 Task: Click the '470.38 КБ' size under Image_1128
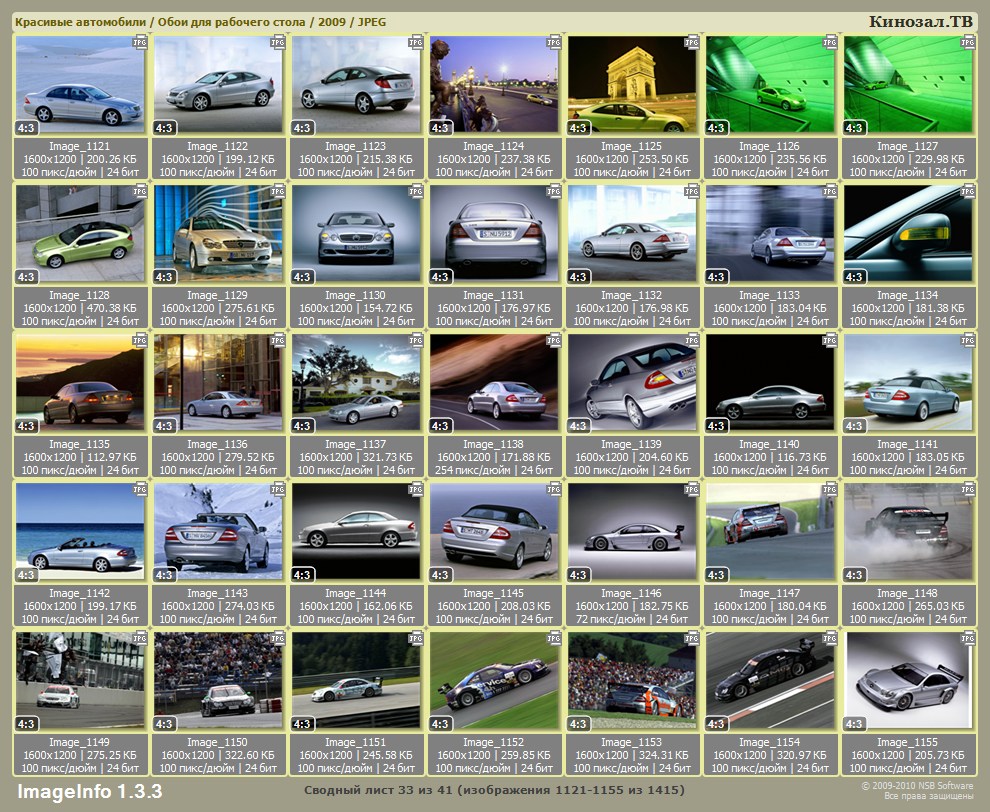[110, 308]
